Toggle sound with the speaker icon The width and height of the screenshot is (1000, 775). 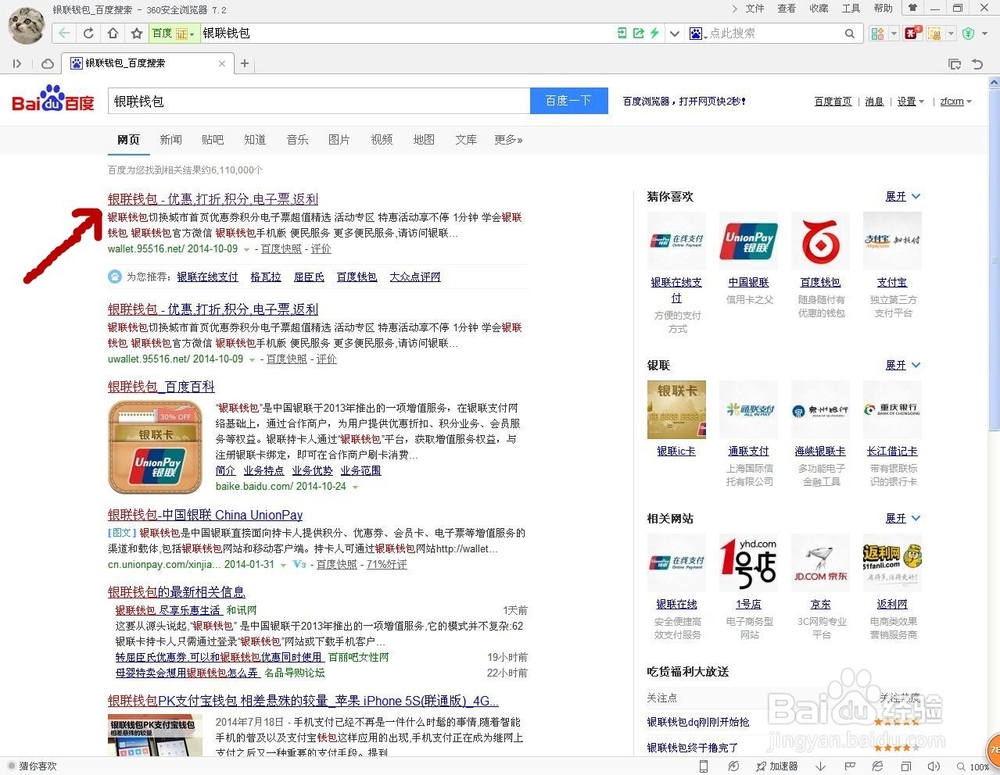934,766
